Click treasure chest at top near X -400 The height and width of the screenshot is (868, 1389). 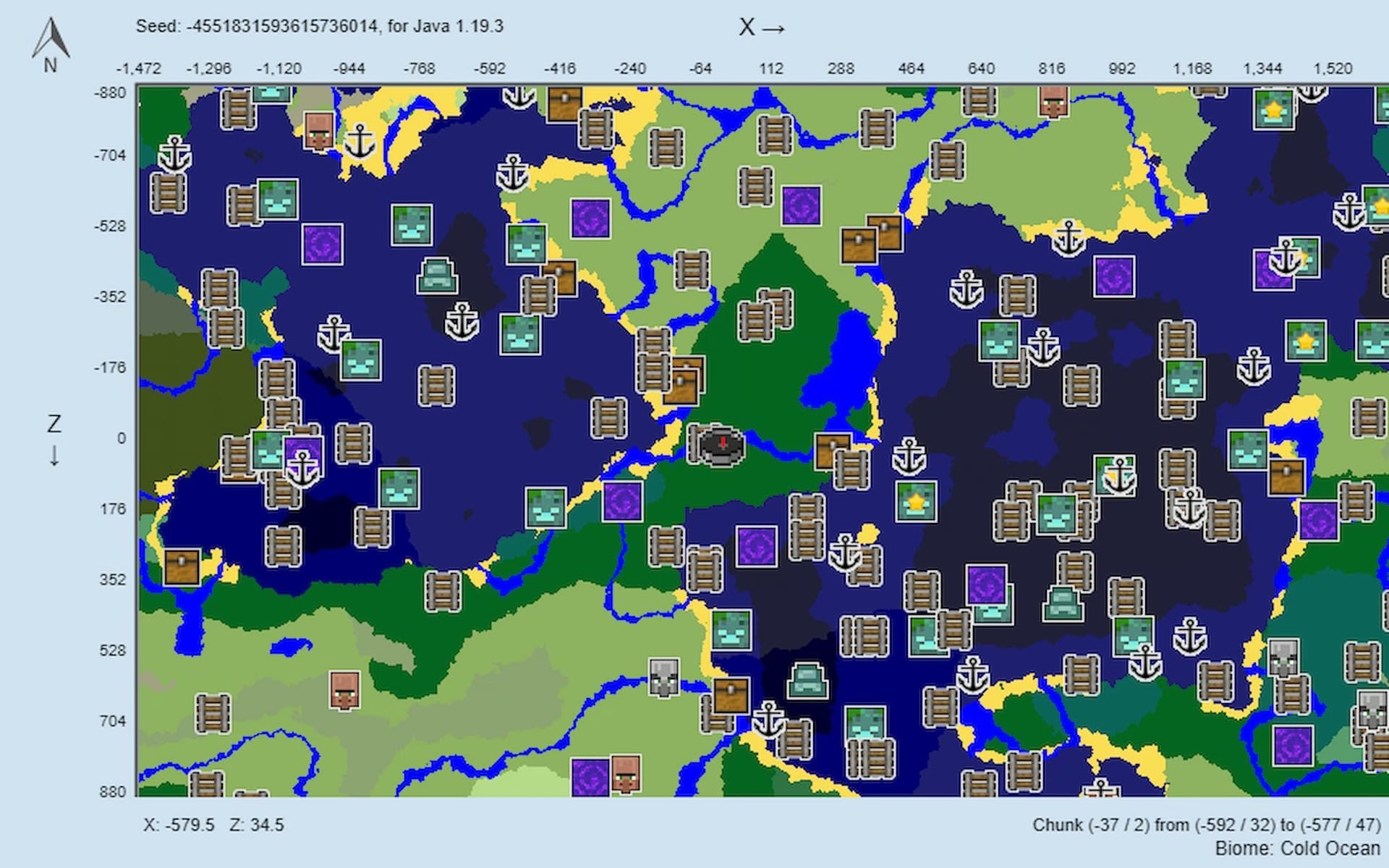pyautogui.click(x=565, y=103)
